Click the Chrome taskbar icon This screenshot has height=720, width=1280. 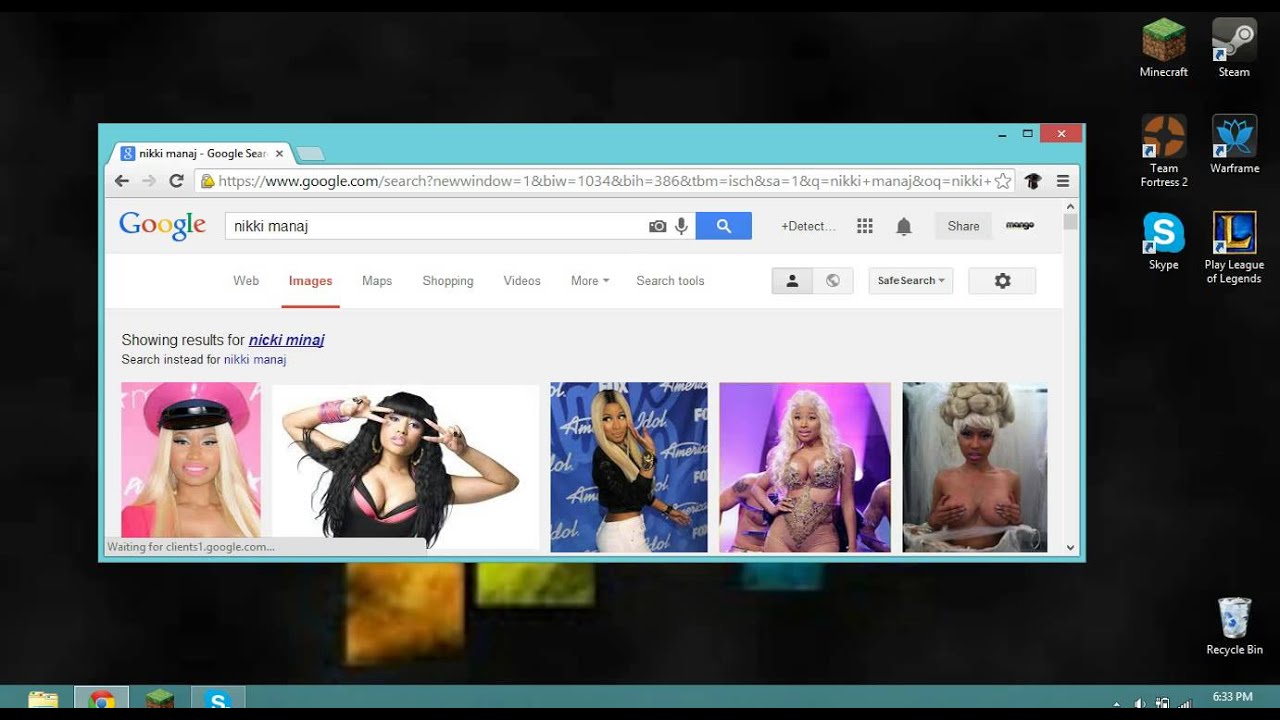click(x=101, y=699)
